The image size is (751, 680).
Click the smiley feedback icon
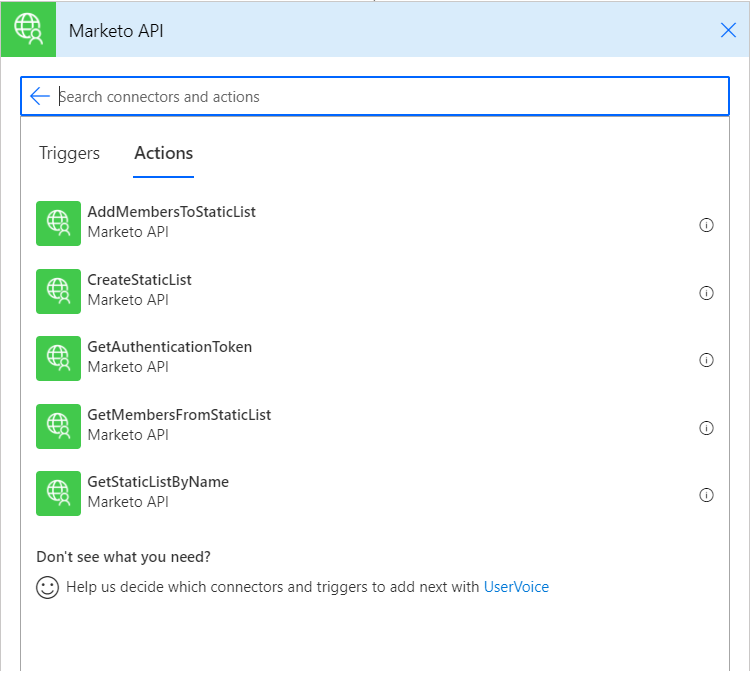click(47, 587)
